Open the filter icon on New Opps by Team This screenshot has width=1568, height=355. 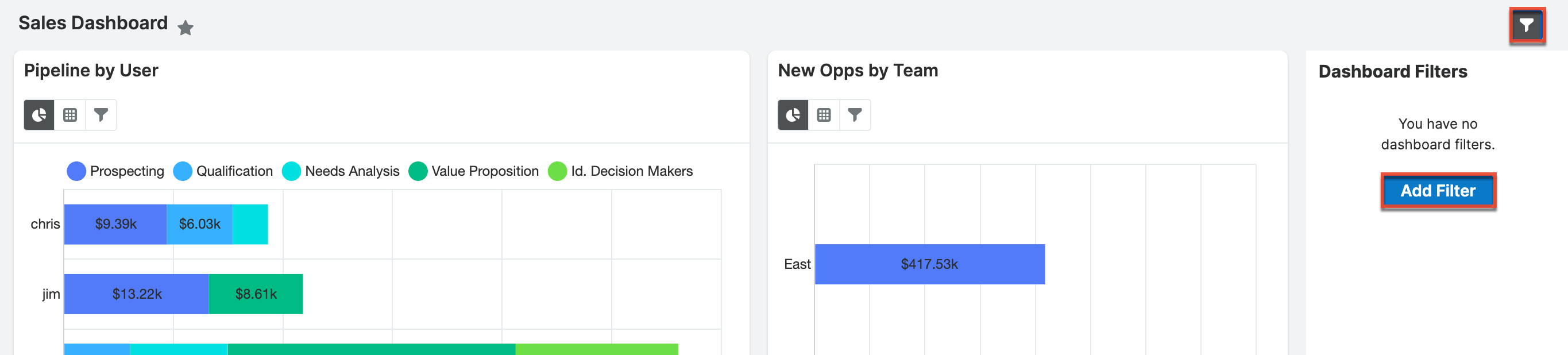pos(856,114)
